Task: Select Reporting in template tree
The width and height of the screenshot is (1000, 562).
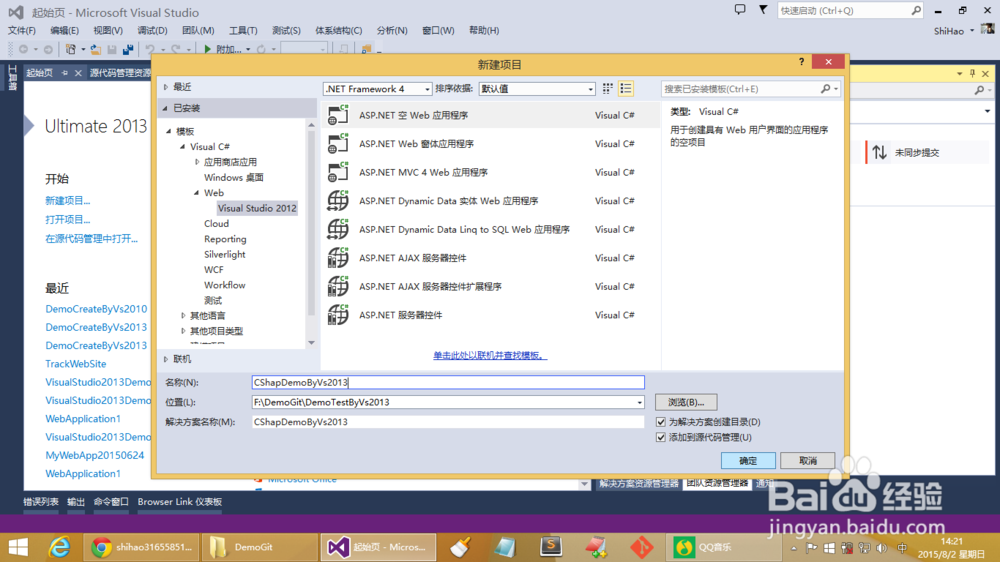Action: pyautogui.click(x=225, y=239)
